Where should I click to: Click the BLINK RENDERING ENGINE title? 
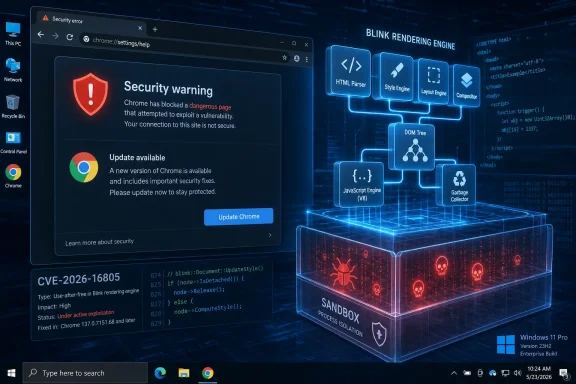(410, 39)
